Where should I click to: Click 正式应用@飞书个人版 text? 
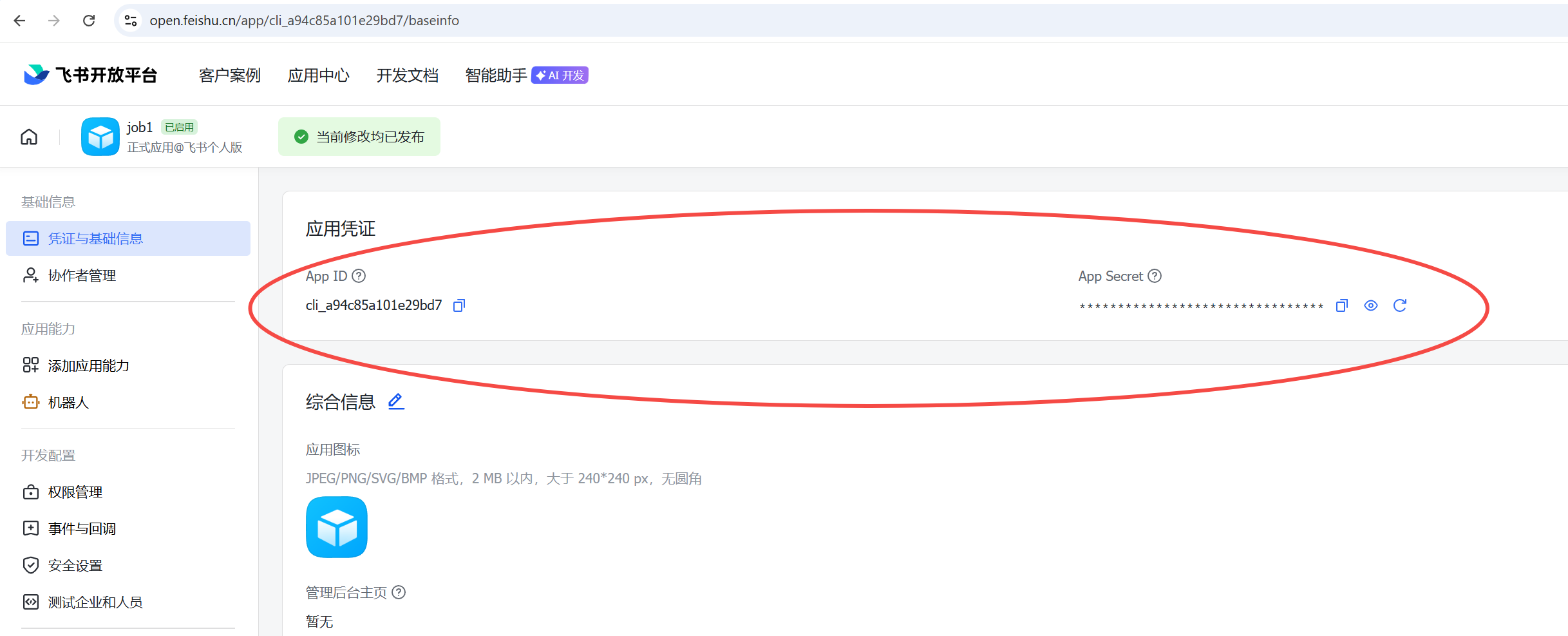coord(185,148)
